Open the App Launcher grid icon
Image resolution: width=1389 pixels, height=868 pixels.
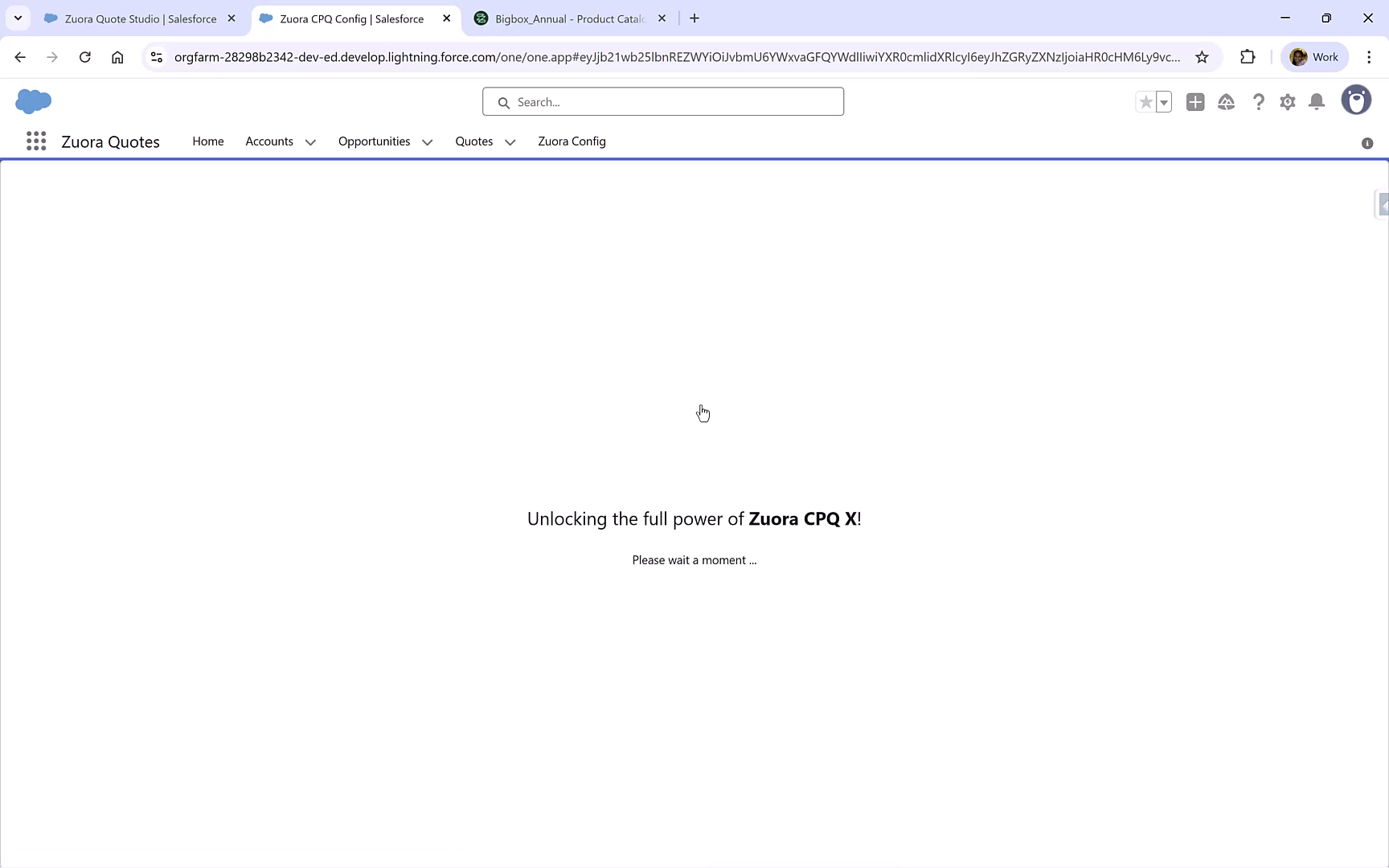35,141
